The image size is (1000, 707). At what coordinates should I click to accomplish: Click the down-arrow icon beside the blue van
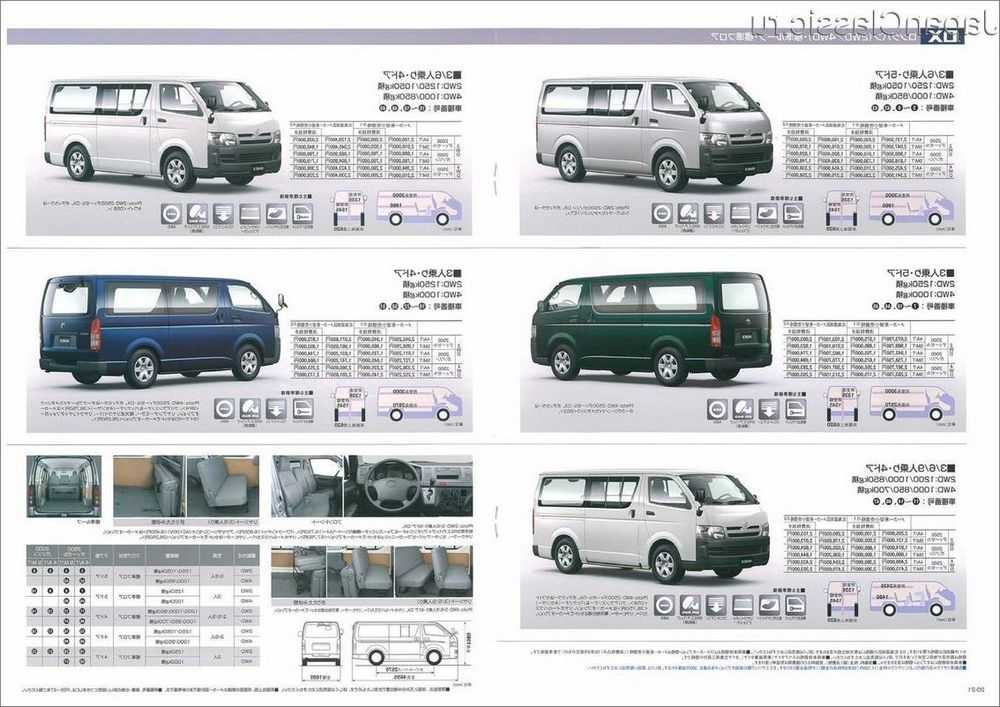click(x=276, y=409)
